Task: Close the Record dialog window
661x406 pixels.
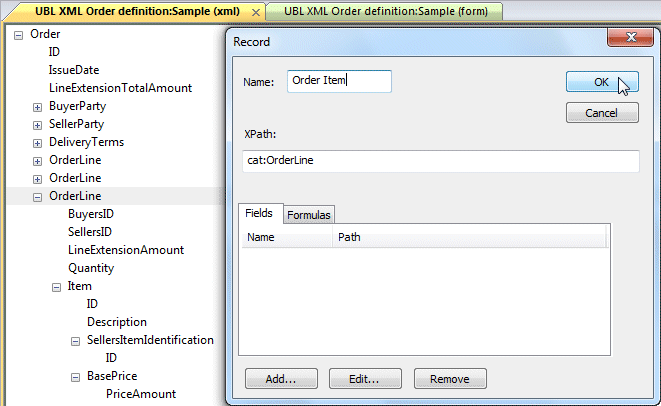Action: pos(630,37)
